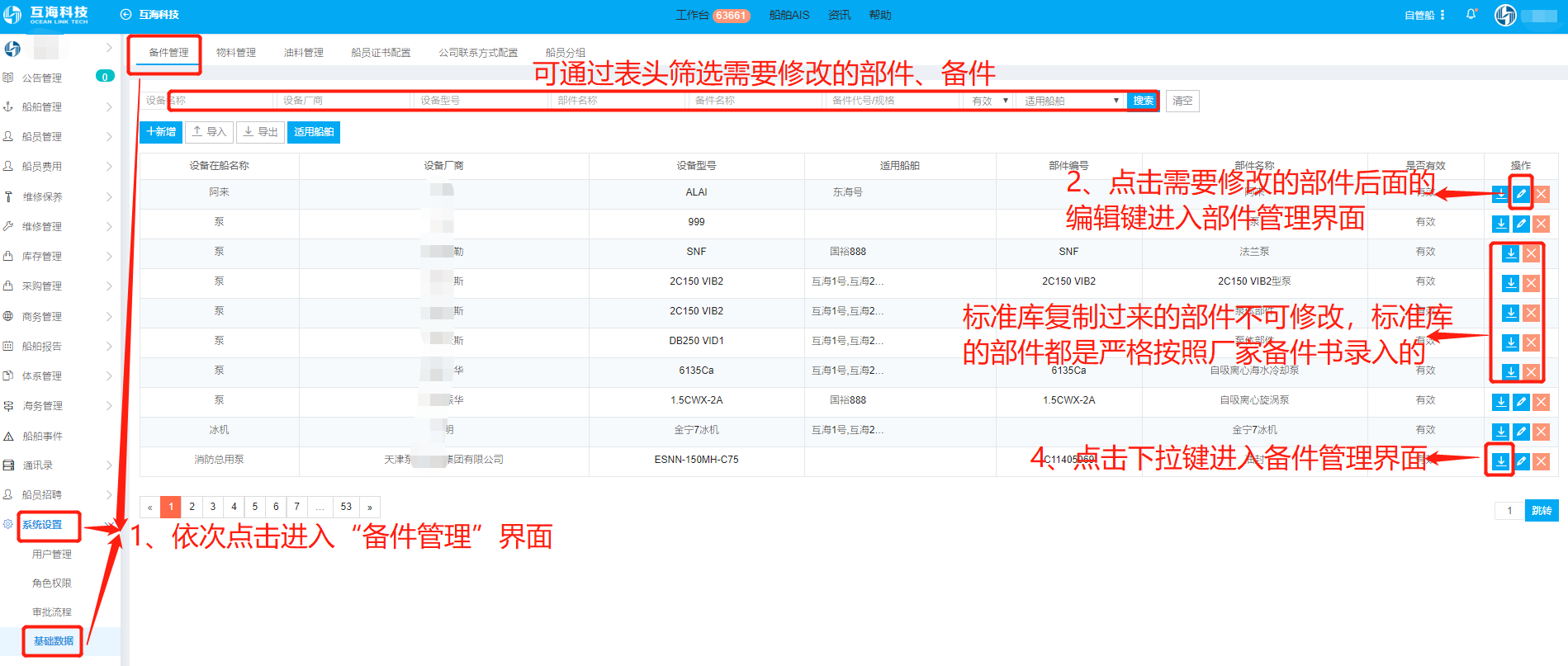The image size is (1568, 666).
Task: Edit the ESNN-150MH-C75 row
Action: (1521, 461)
